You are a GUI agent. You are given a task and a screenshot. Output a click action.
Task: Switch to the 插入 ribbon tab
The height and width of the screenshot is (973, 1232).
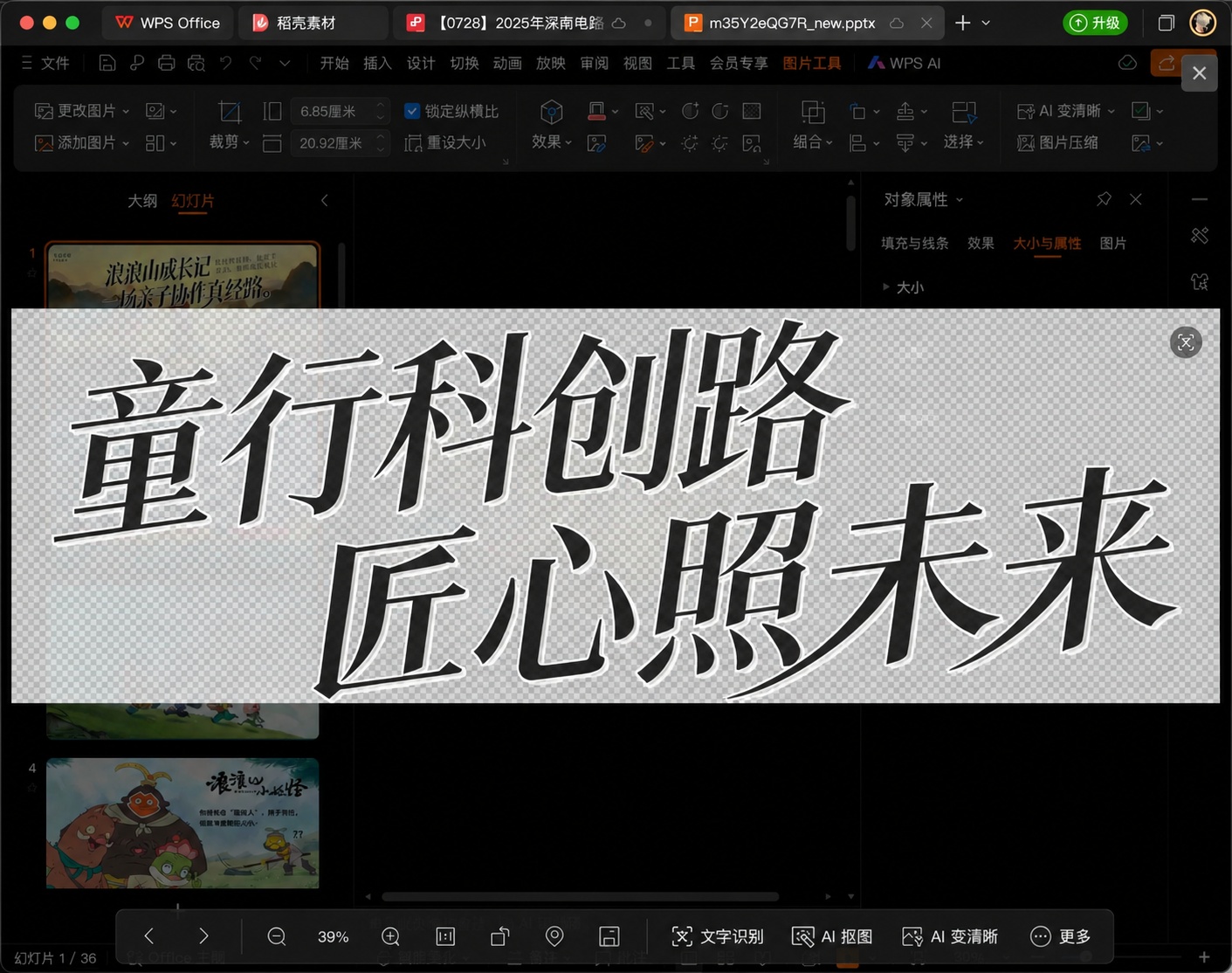pos(377,63)
